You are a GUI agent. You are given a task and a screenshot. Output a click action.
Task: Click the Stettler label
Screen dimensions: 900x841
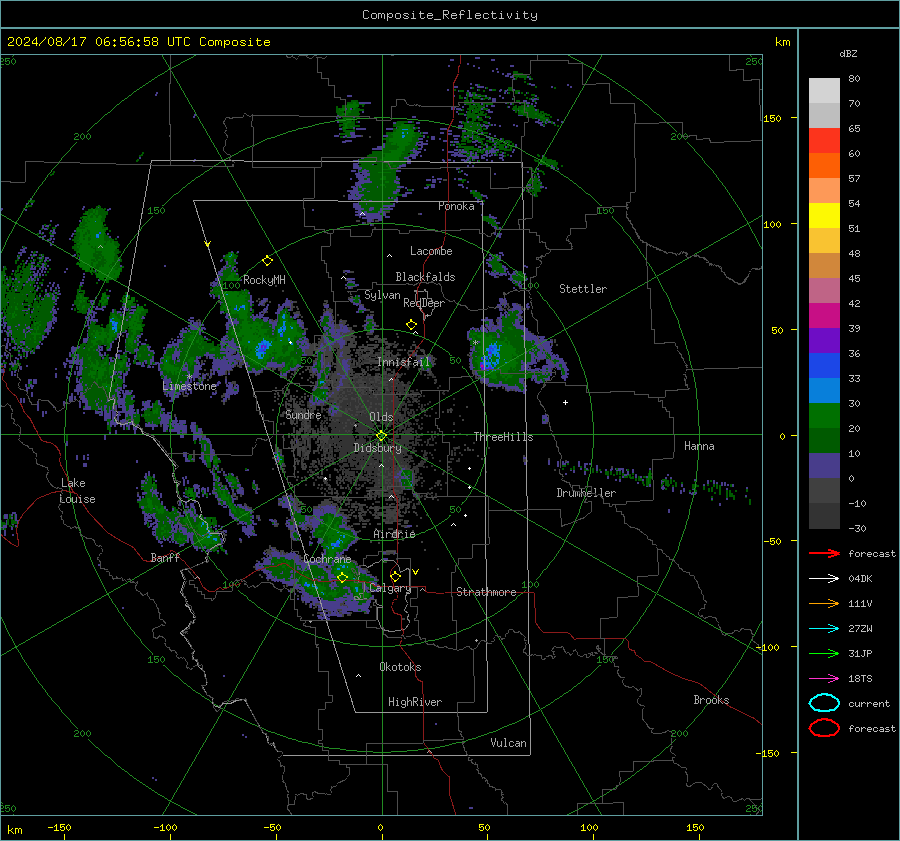[x=583, y=289]
